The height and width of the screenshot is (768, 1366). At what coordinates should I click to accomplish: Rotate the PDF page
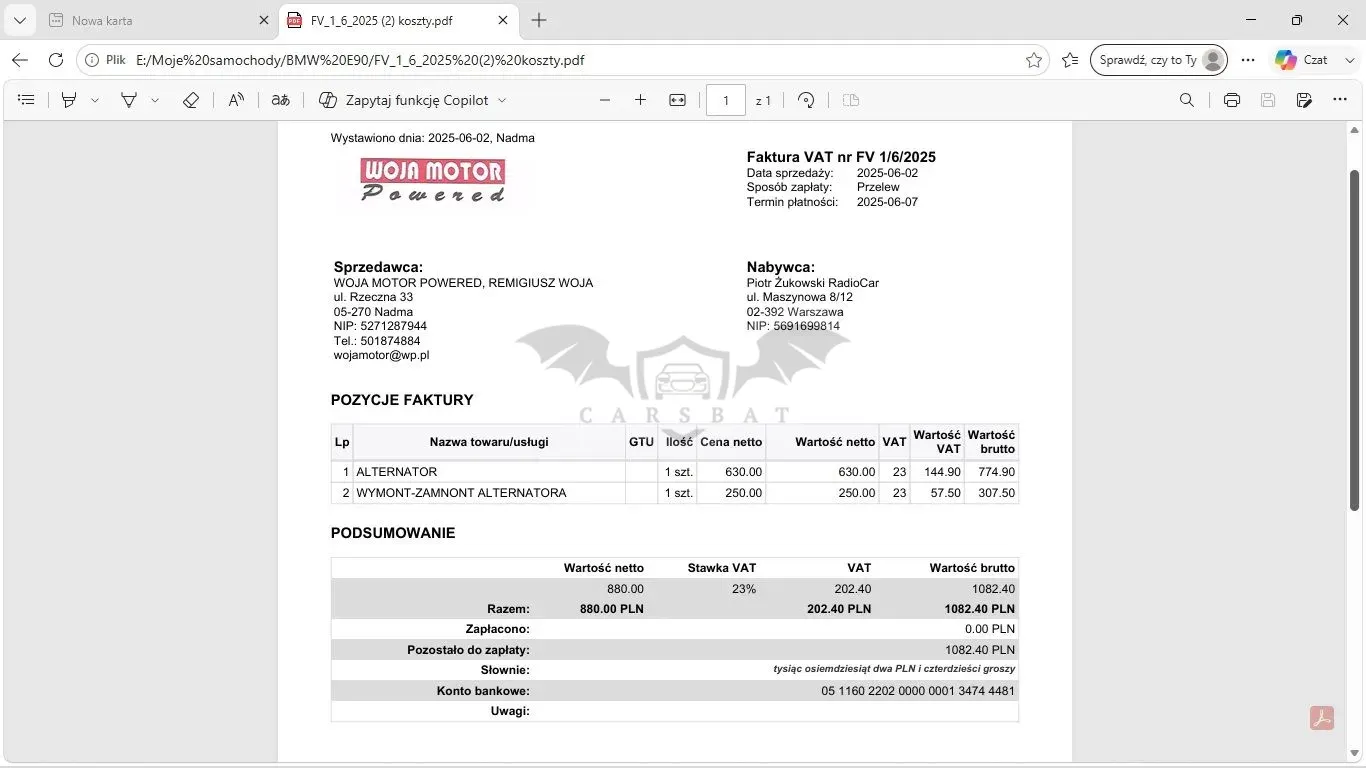[806, 100]
